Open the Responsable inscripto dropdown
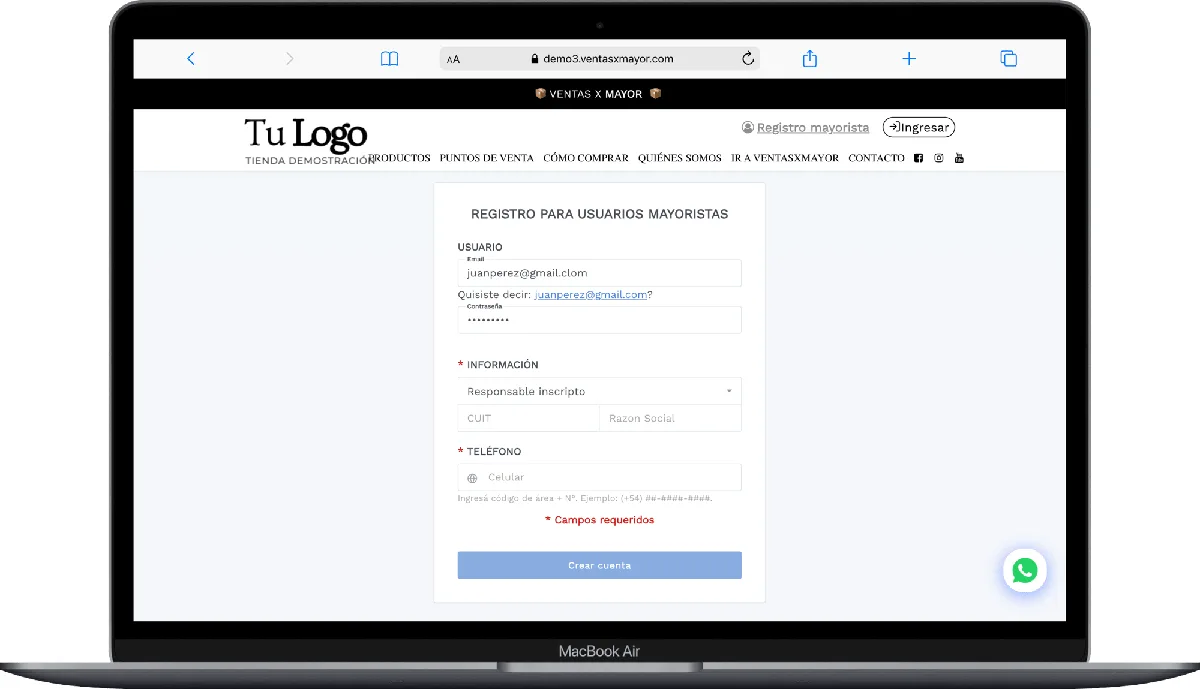Image resolution: width=1200 pixels, height=689 pixels. tap(599, 391)
